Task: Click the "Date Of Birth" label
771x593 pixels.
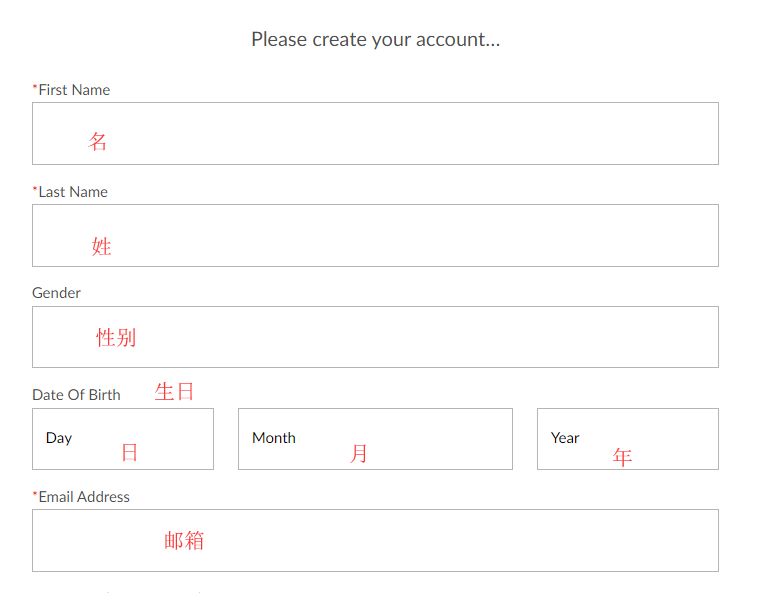Action: click(x=76, y=395)
